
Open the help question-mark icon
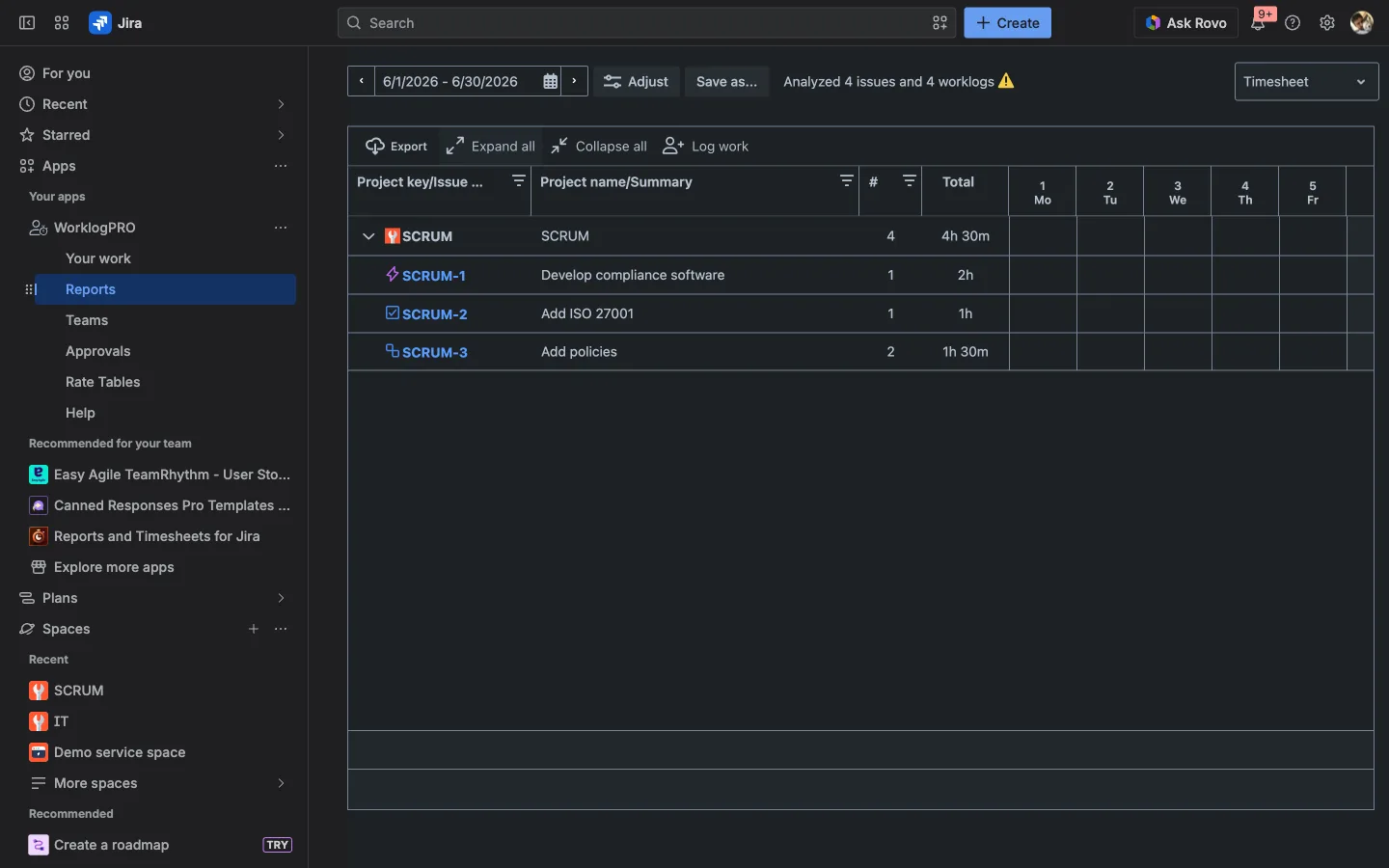1293,23
